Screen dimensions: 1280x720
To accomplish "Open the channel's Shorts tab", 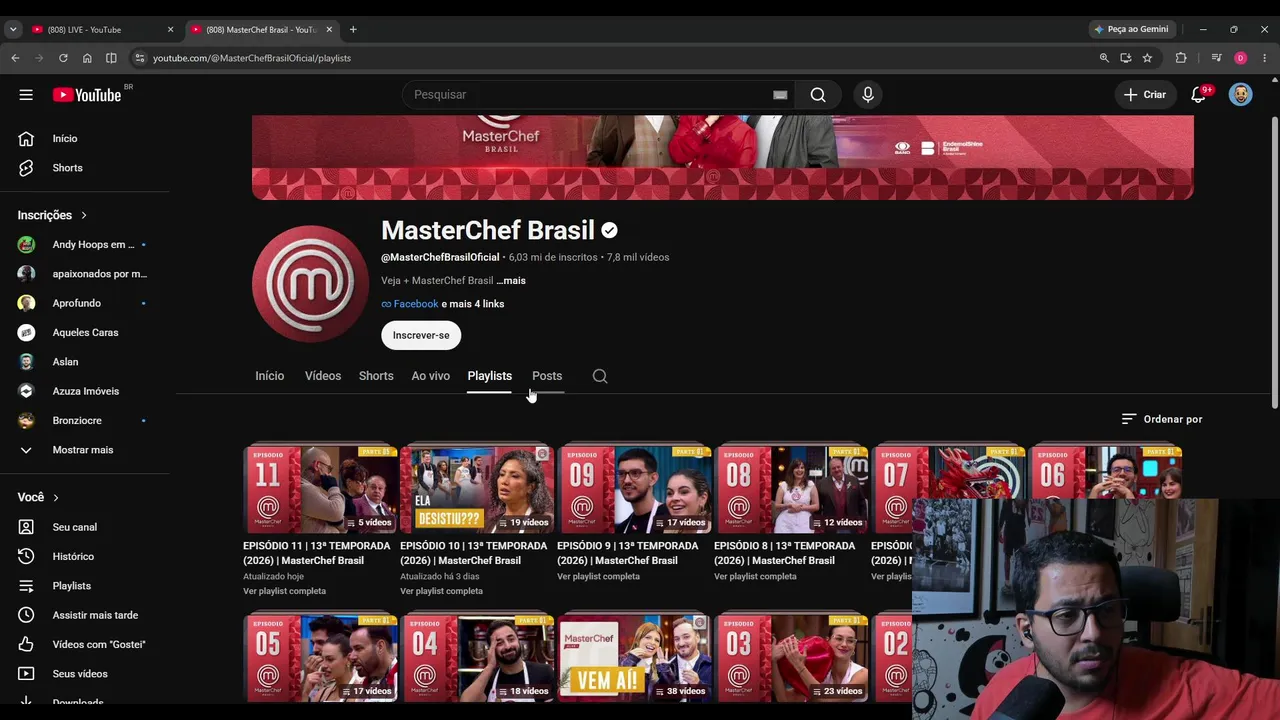I will [376, 376].
